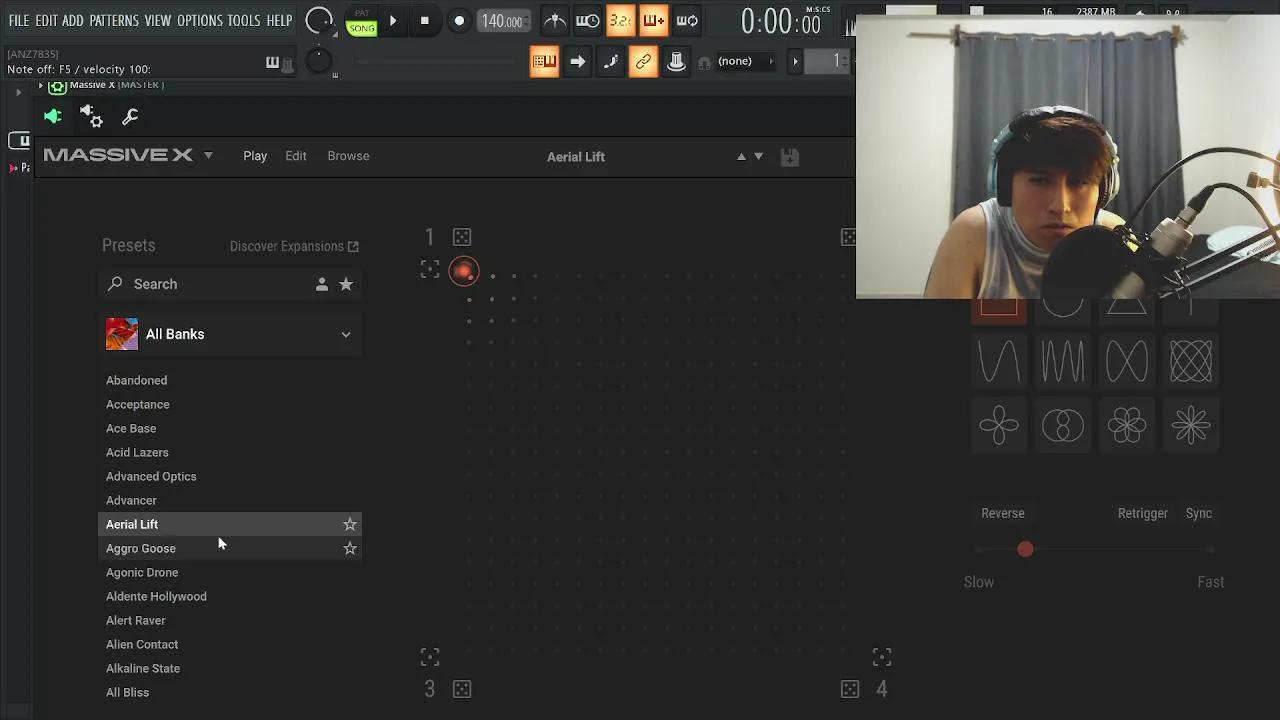Toggle wait for input to start
This screenshot has height=720, width=1280.
[588, 20]
